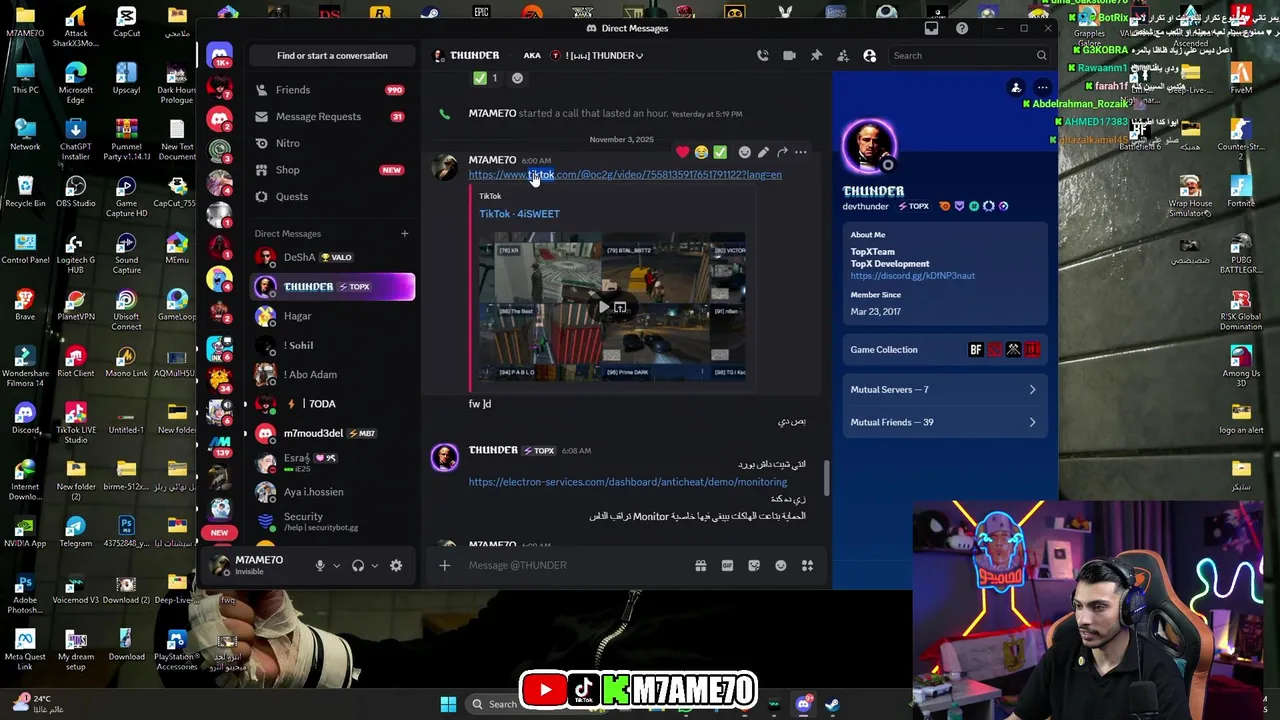The image size is (1280, 720).
Task: Forward the message with arrow icon
Action: (782, 152)
